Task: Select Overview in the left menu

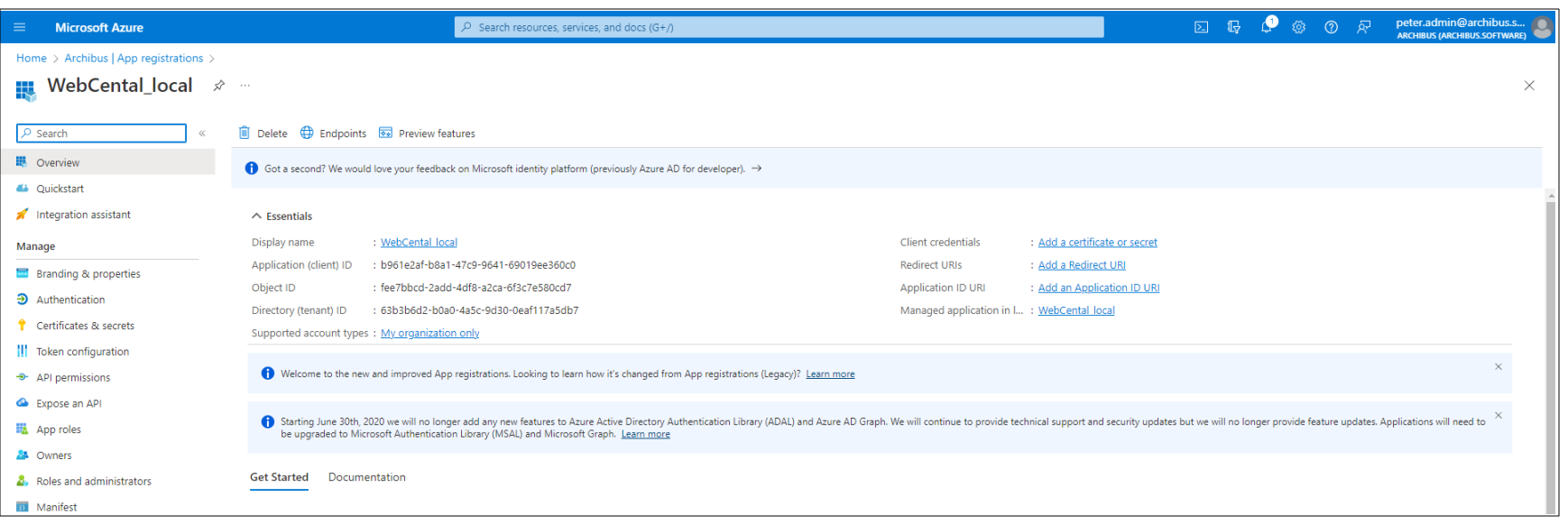Action: coord(107,162)
